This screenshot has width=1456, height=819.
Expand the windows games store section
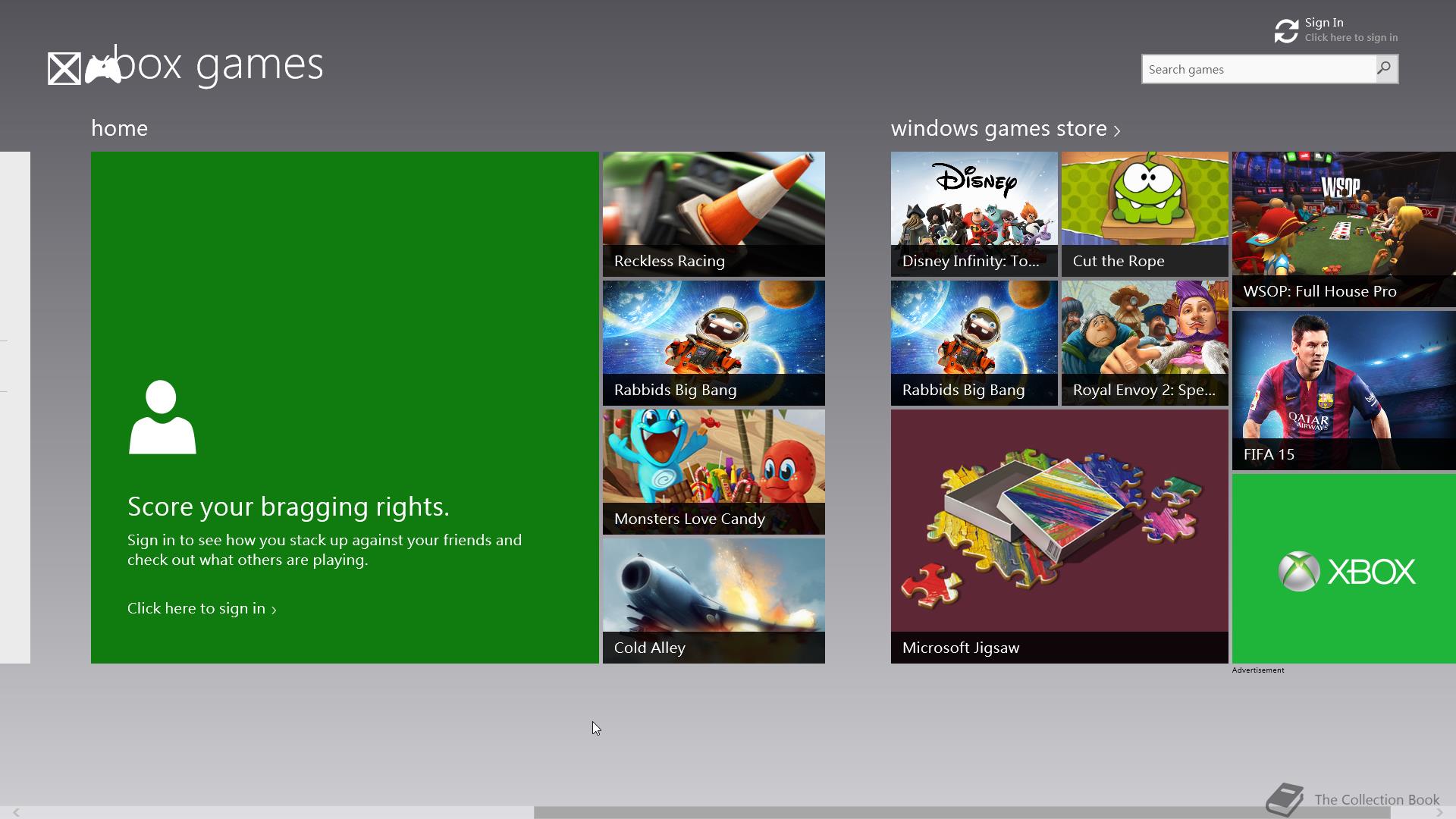point(1006,129)
